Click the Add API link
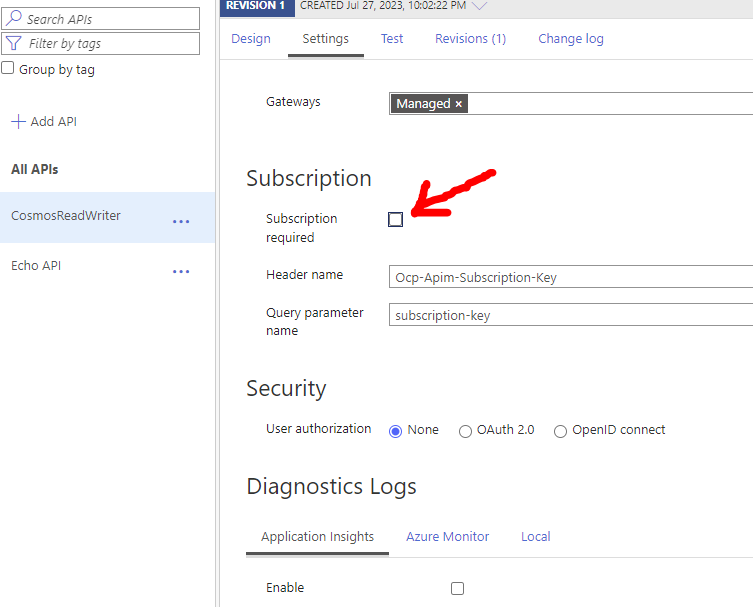753x607 pixels. click(x=54, y=121)
